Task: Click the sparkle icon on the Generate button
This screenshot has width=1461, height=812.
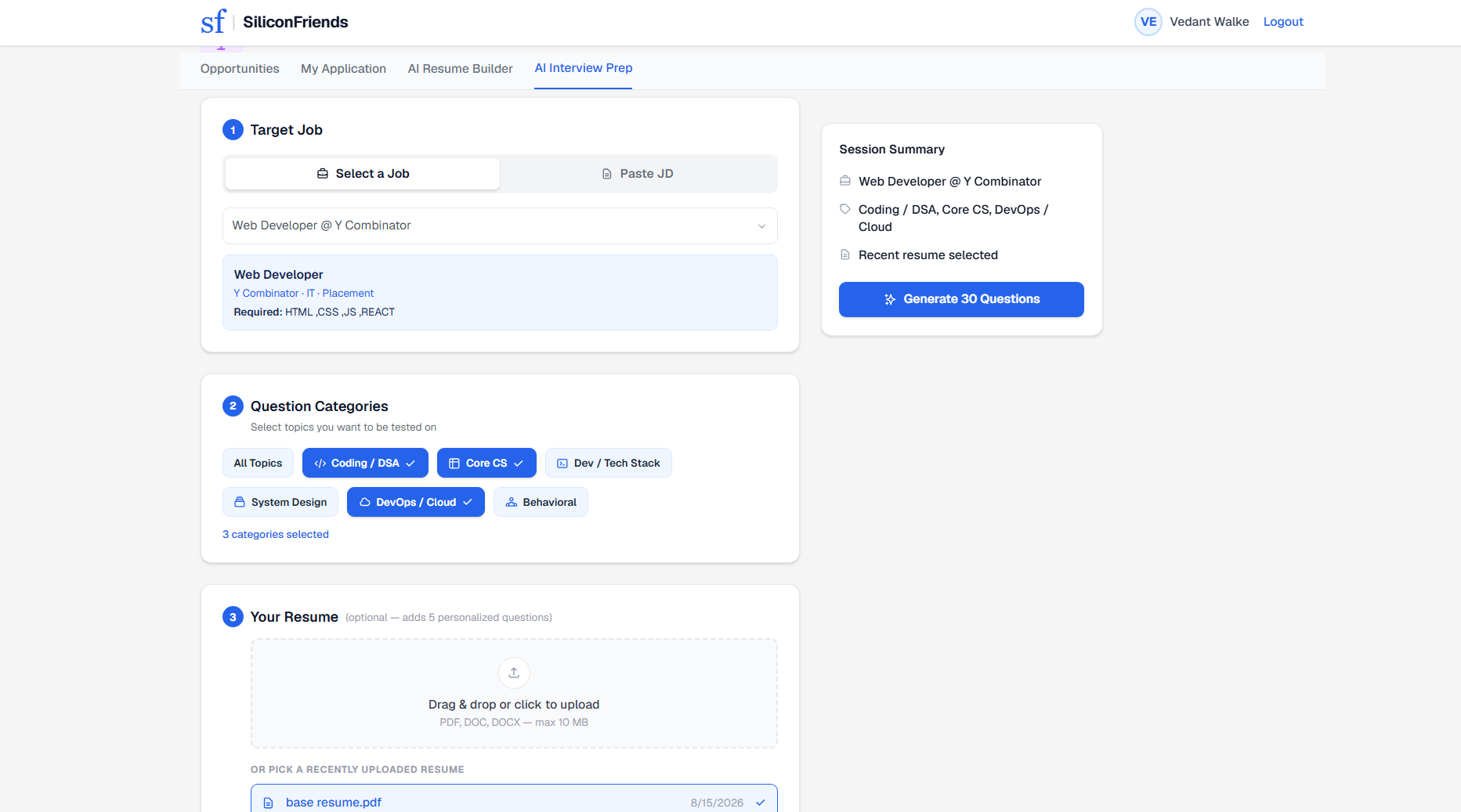Action: click(x=890, y=299)
